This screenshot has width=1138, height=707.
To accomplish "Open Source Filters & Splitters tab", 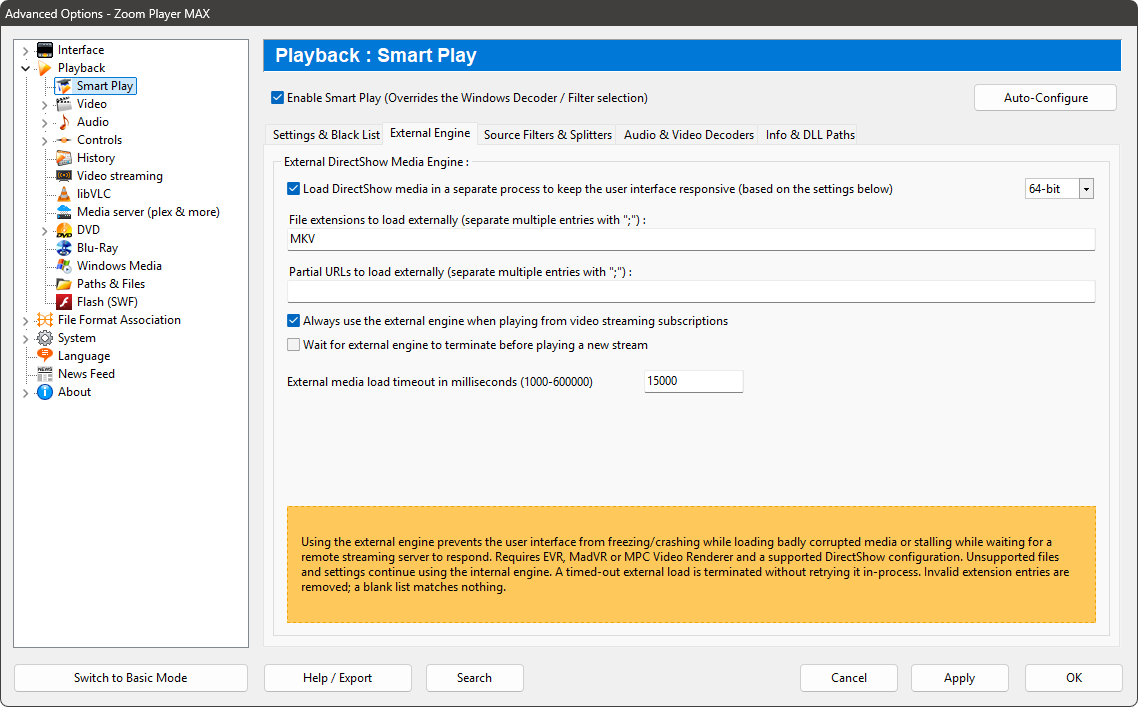I will [x=547, y=134].
